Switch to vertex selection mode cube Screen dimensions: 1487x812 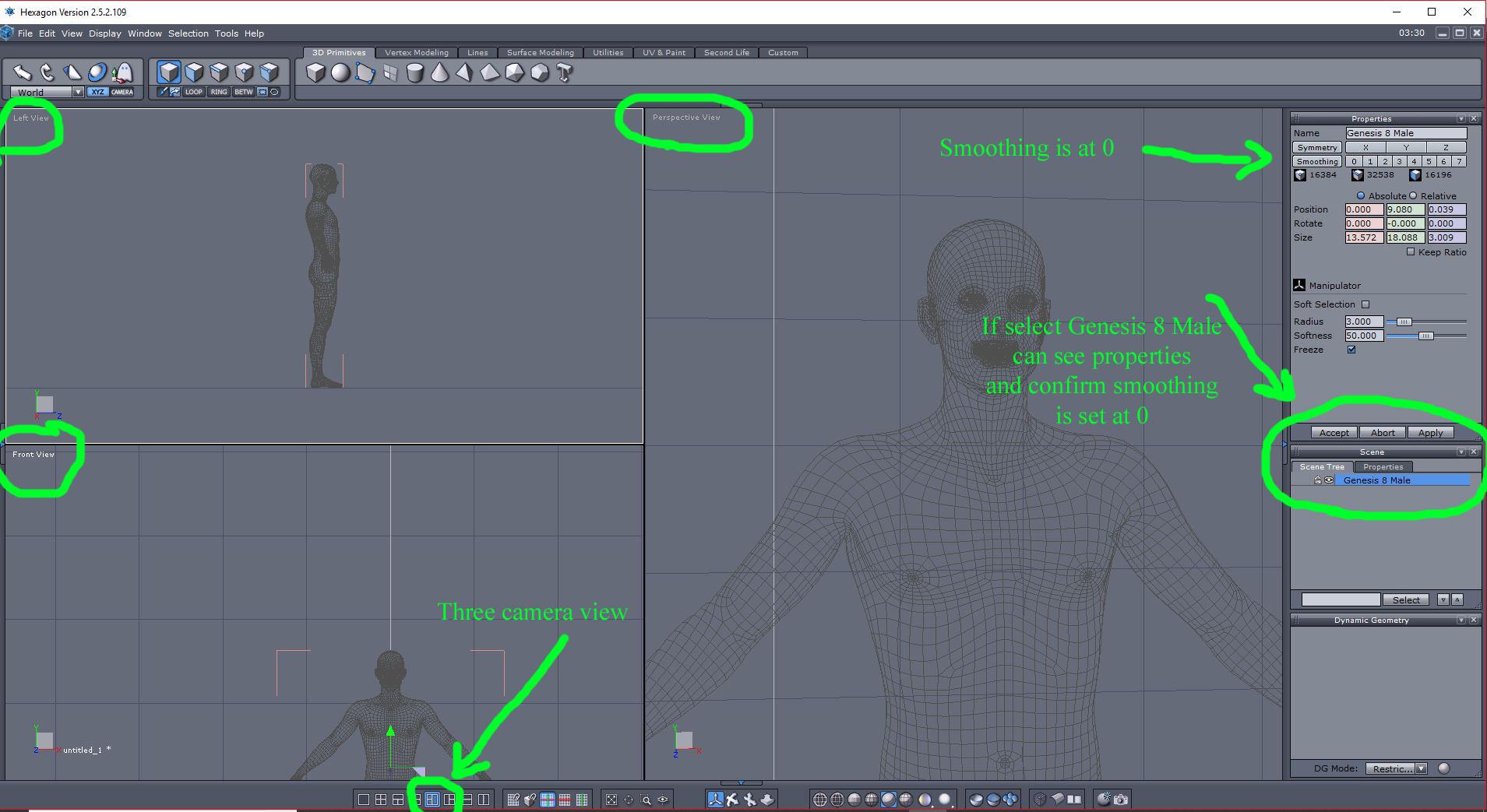coord(244,72)
